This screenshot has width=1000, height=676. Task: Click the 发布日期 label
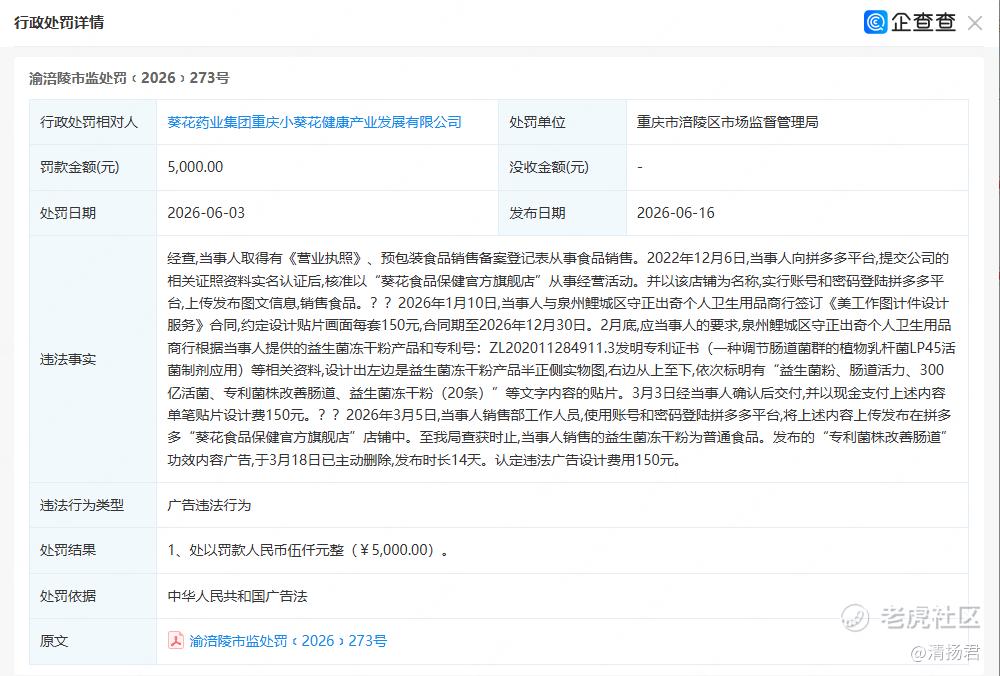537,213
